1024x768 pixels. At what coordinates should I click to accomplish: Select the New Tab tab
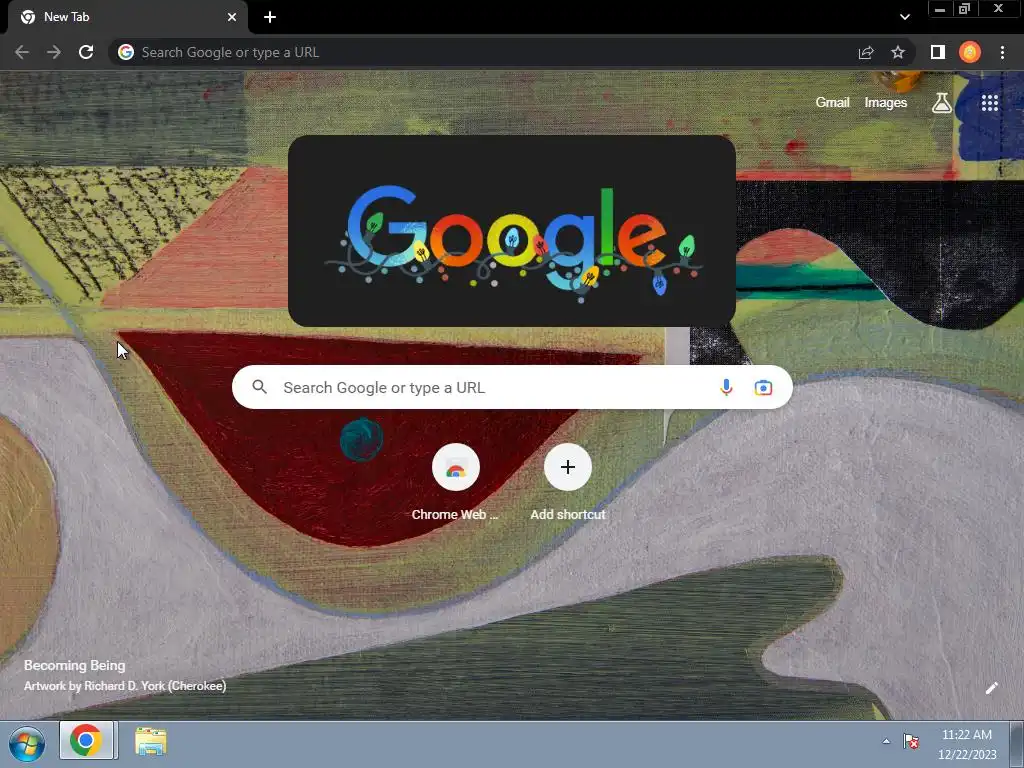point(127,17)
